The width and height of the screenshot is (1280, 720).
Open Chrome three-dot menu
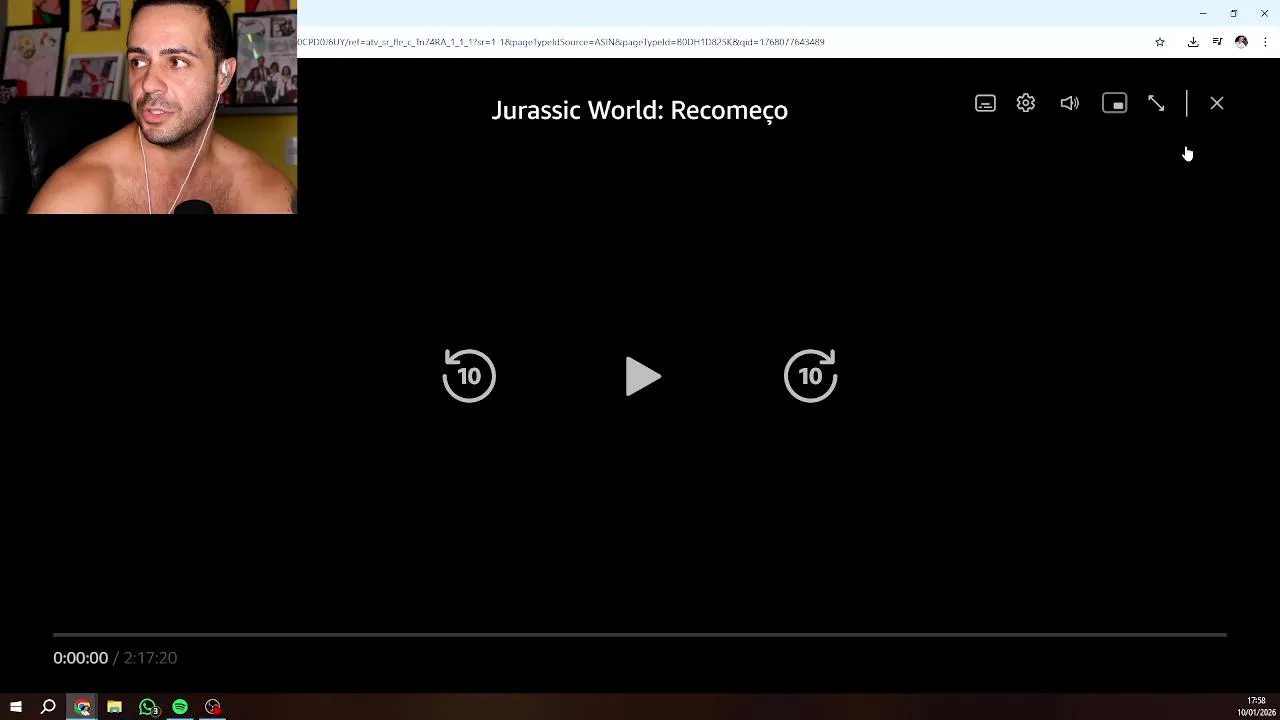coord(1265,42)
